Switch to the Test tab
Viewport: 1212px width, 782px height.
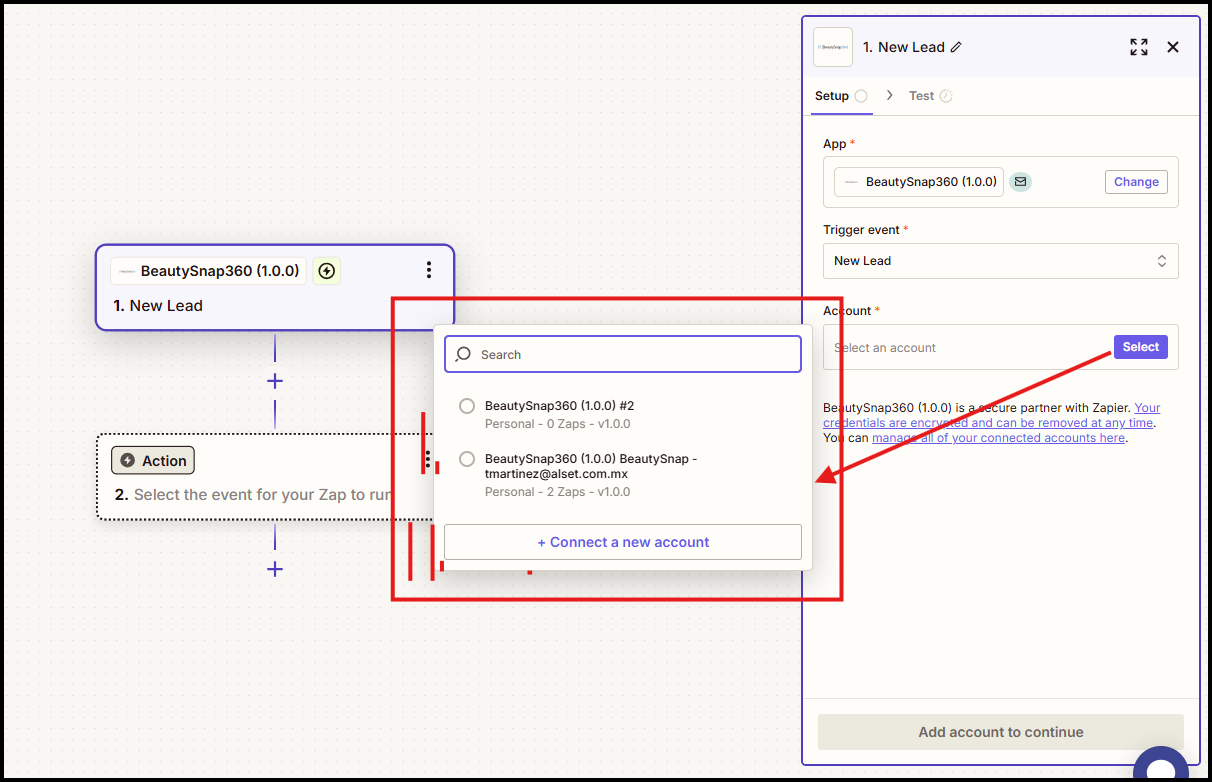(x=930, y=96)
